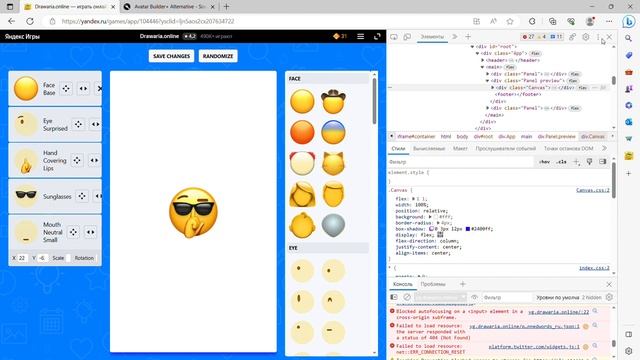This screenshot has width=640, height=360.
Task: Click the flip arrows icon in the Face Base layer
Action: [x=83, y=88]
